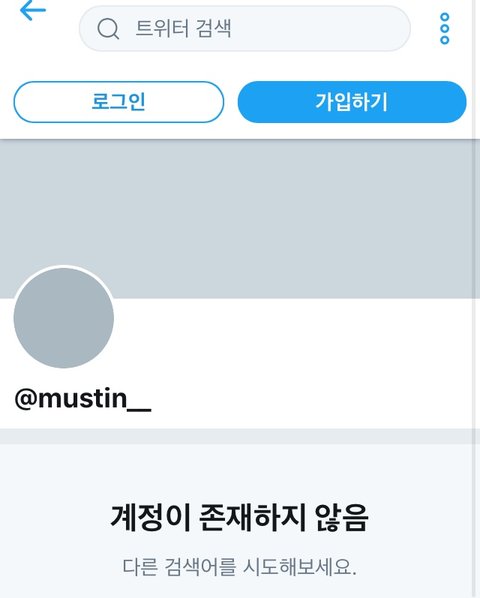Focus the 트위터 검색 search field

(245, 29)
